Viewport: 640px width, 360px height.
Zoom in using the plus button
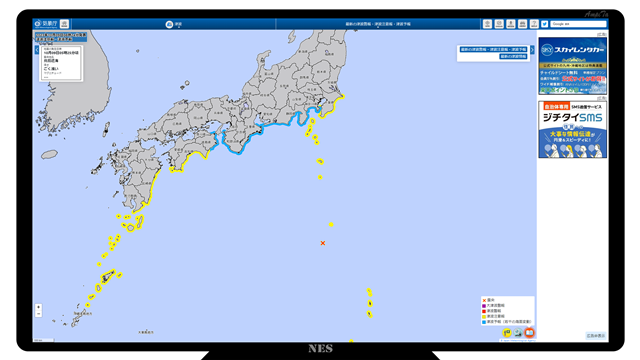[x=38, y=307]
